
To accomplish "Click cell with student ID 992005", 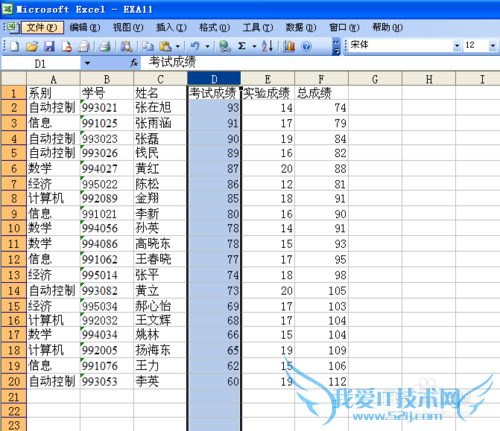I will pyautogui.click(x=107, y=350).
